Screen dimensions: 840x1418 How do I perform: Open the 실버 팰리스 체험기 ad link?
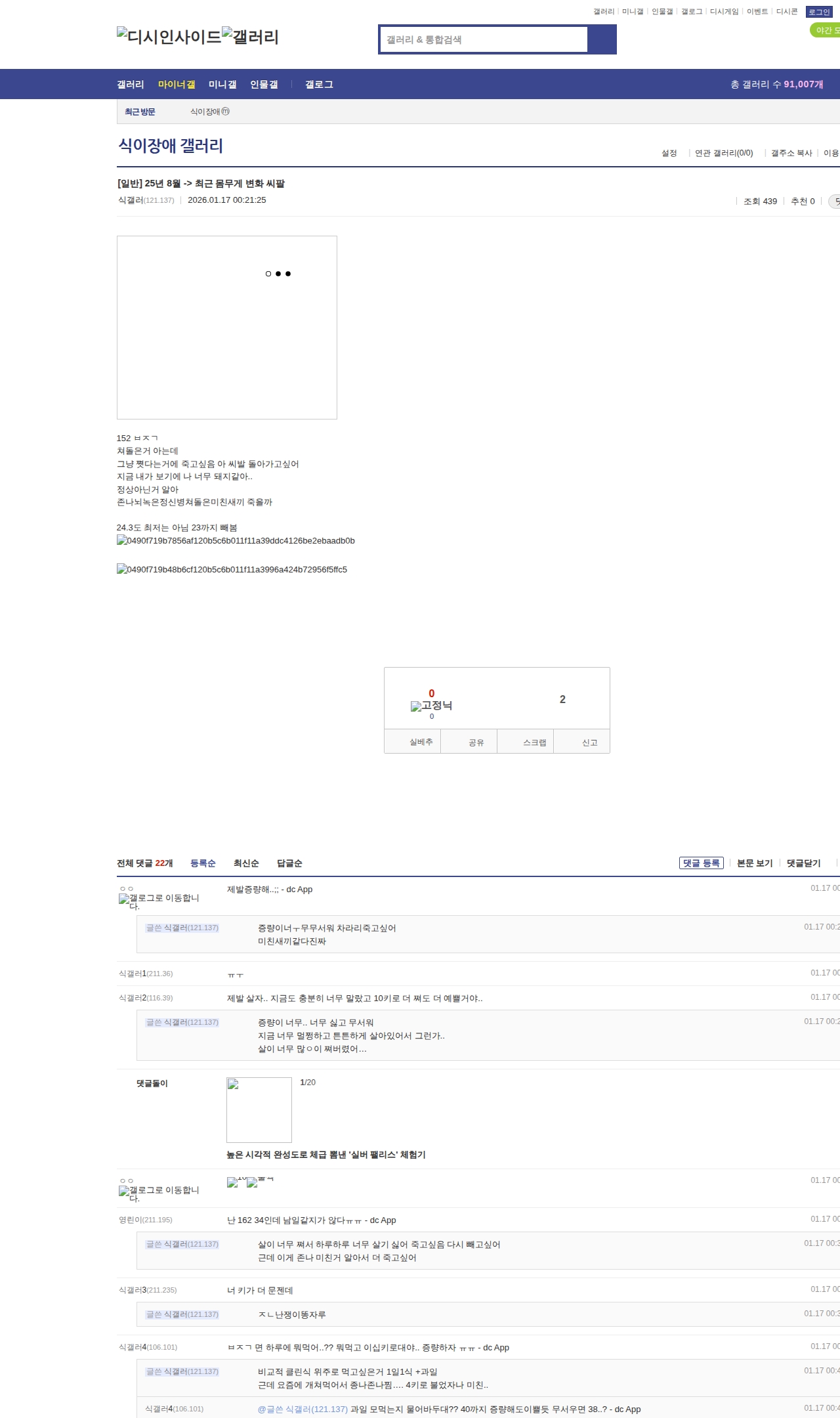[326, 1155]
